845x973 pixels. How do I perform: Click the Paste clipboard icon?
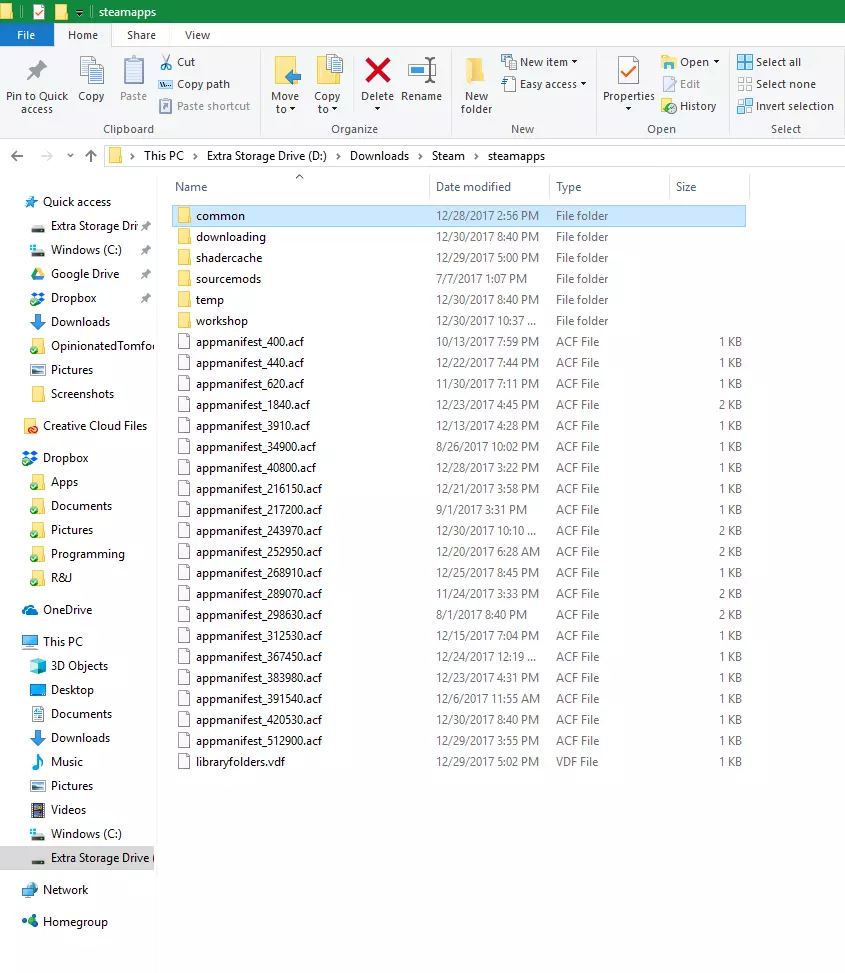(133, 70)
